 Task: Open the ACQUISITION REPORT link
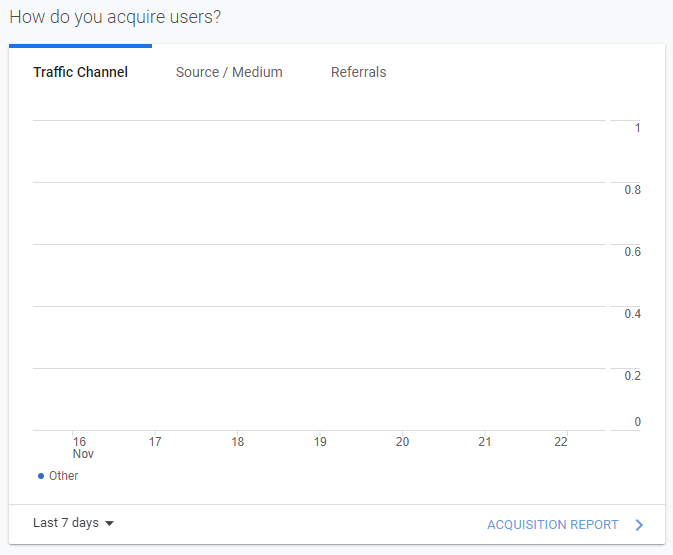point(552,525)
